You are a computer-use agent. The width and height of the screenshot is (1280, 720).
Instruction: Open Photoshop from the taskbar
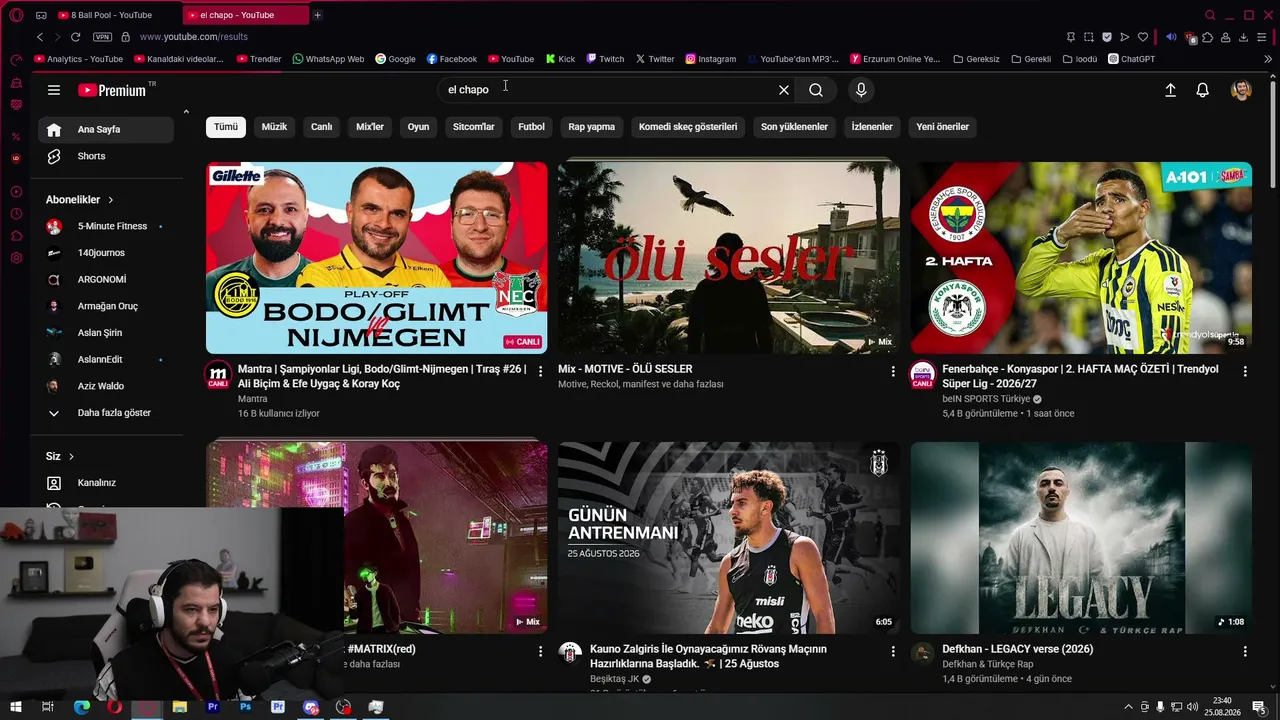coord(245,707)
